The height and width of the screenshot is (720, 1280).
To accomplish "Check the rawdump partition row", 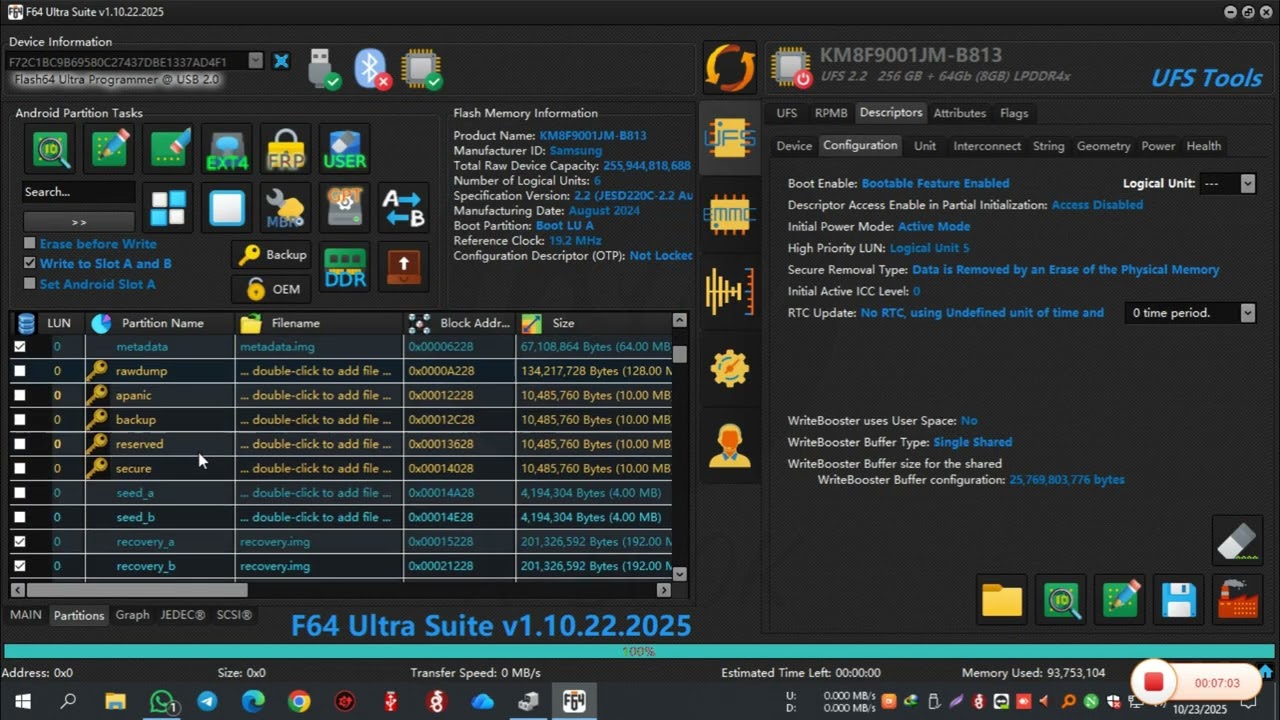I will point(19,371).
